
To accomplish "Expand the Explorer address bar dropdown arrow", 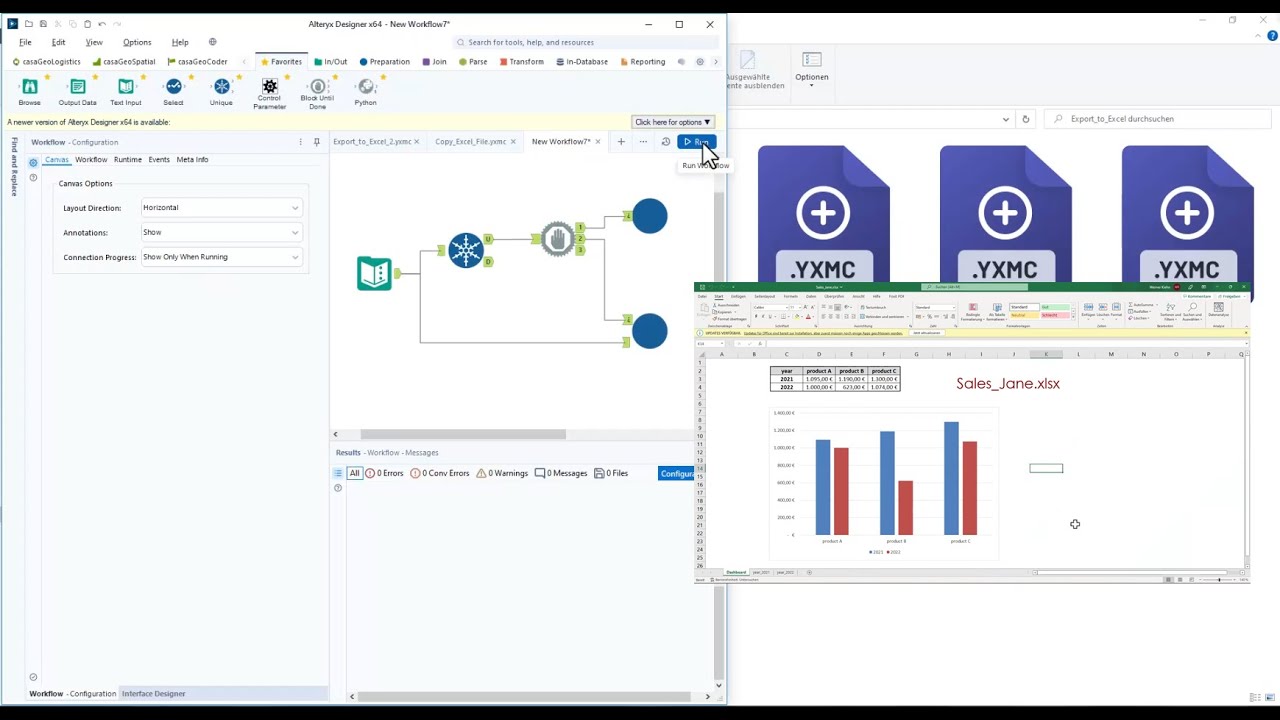I will coord(1005,119).
